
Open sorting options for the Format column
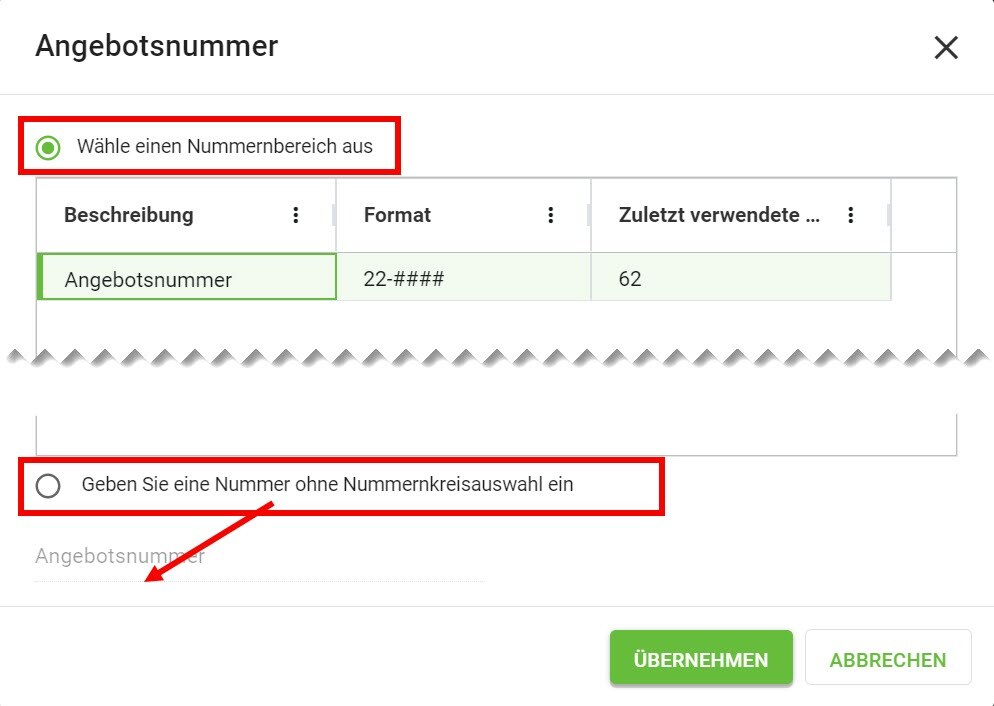[x=551, y=215]
